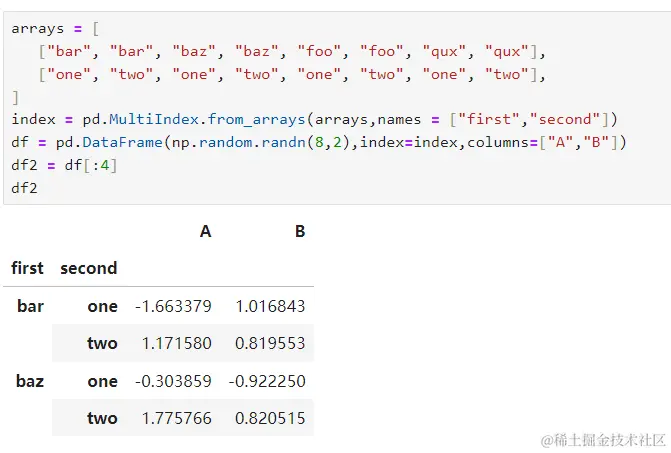
Task: Select cell value 0.820515
Action: 270,418
